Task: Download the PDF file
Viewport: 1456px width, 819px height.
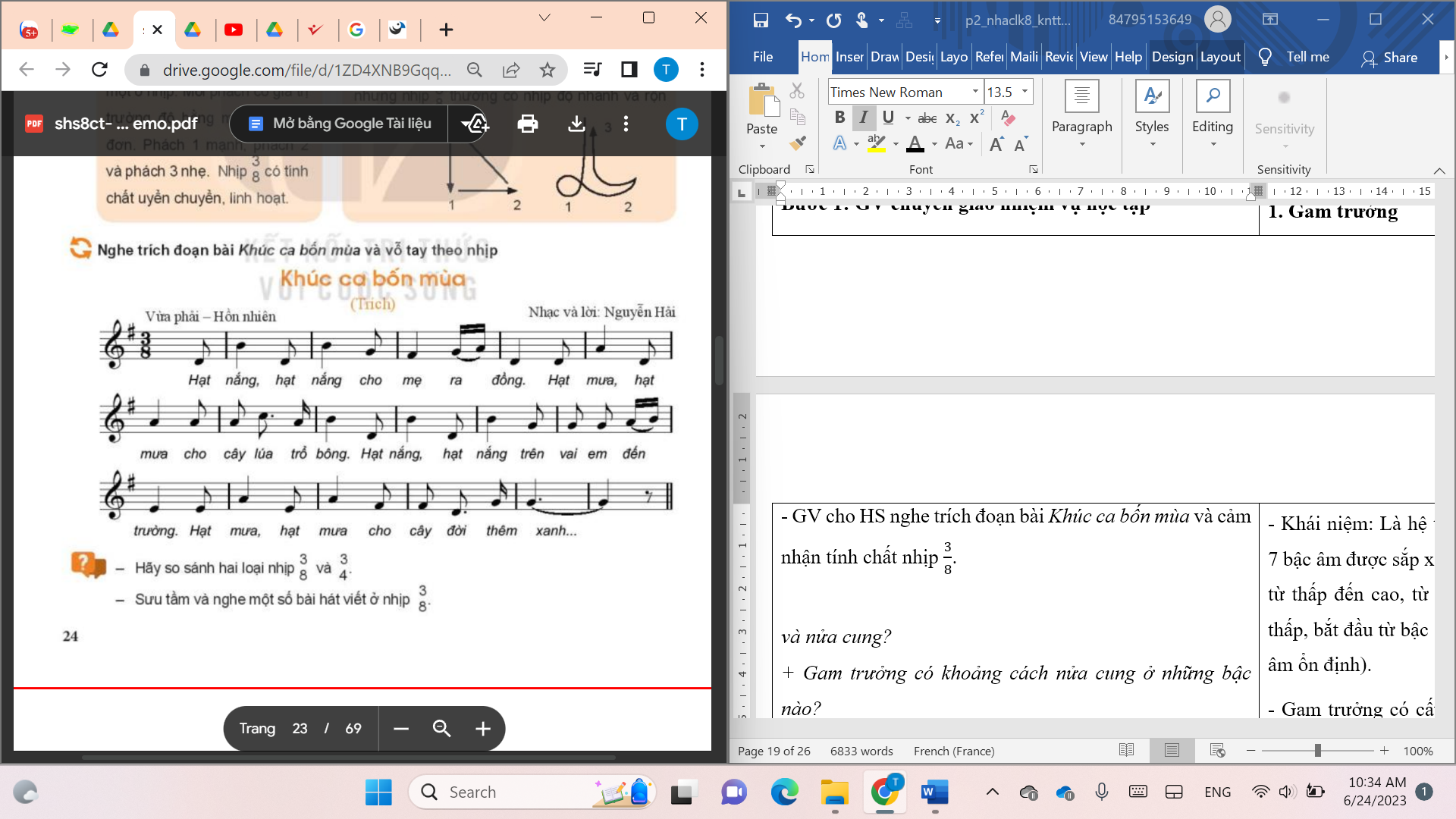Action: pyautogui.click(x=576, y=124)
